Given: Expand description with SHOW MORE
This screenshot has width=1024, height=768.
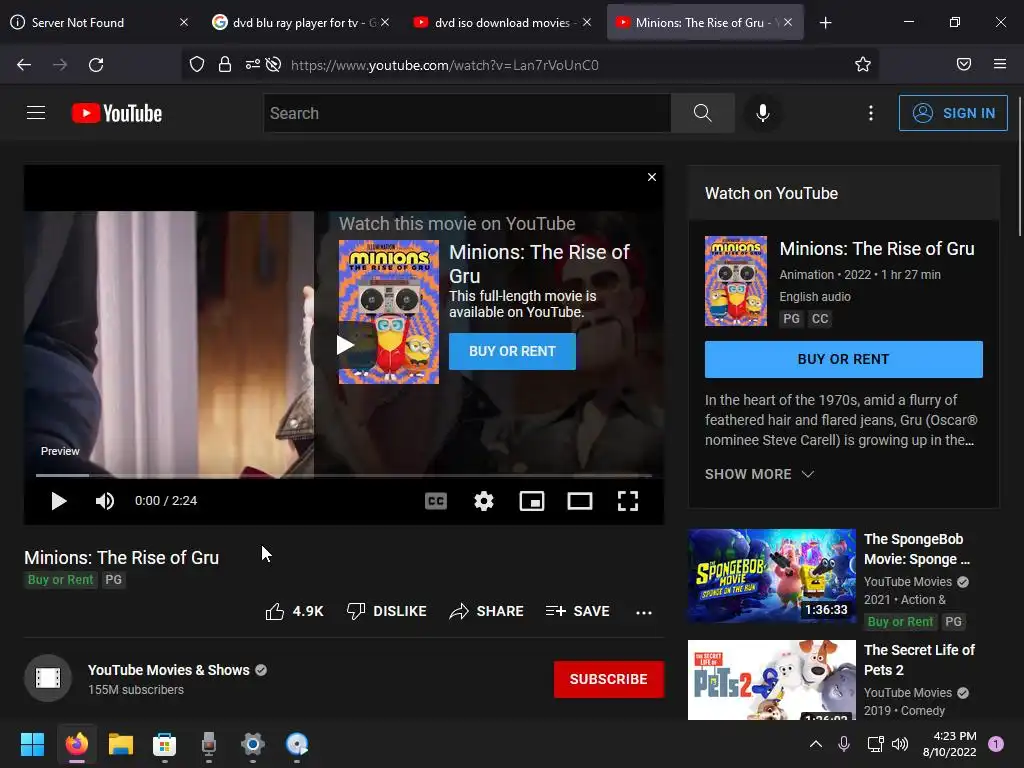Looking at the screenshot, I should click(759, 474).
